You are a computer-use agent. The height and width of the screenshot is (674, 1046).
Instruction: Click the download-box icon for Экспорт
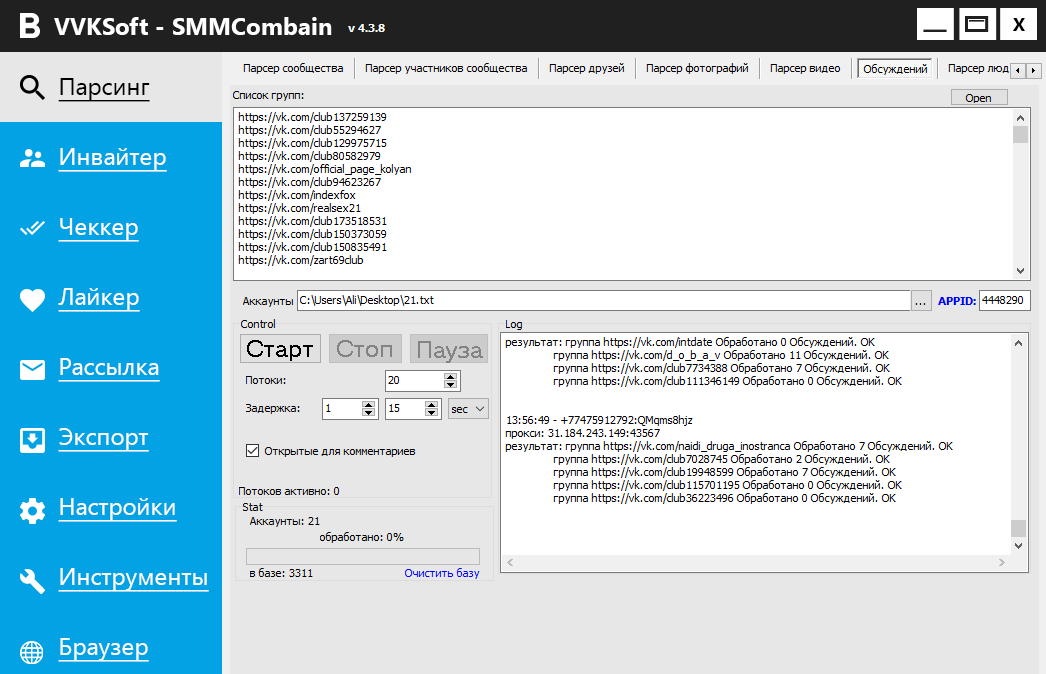(32, 439)
